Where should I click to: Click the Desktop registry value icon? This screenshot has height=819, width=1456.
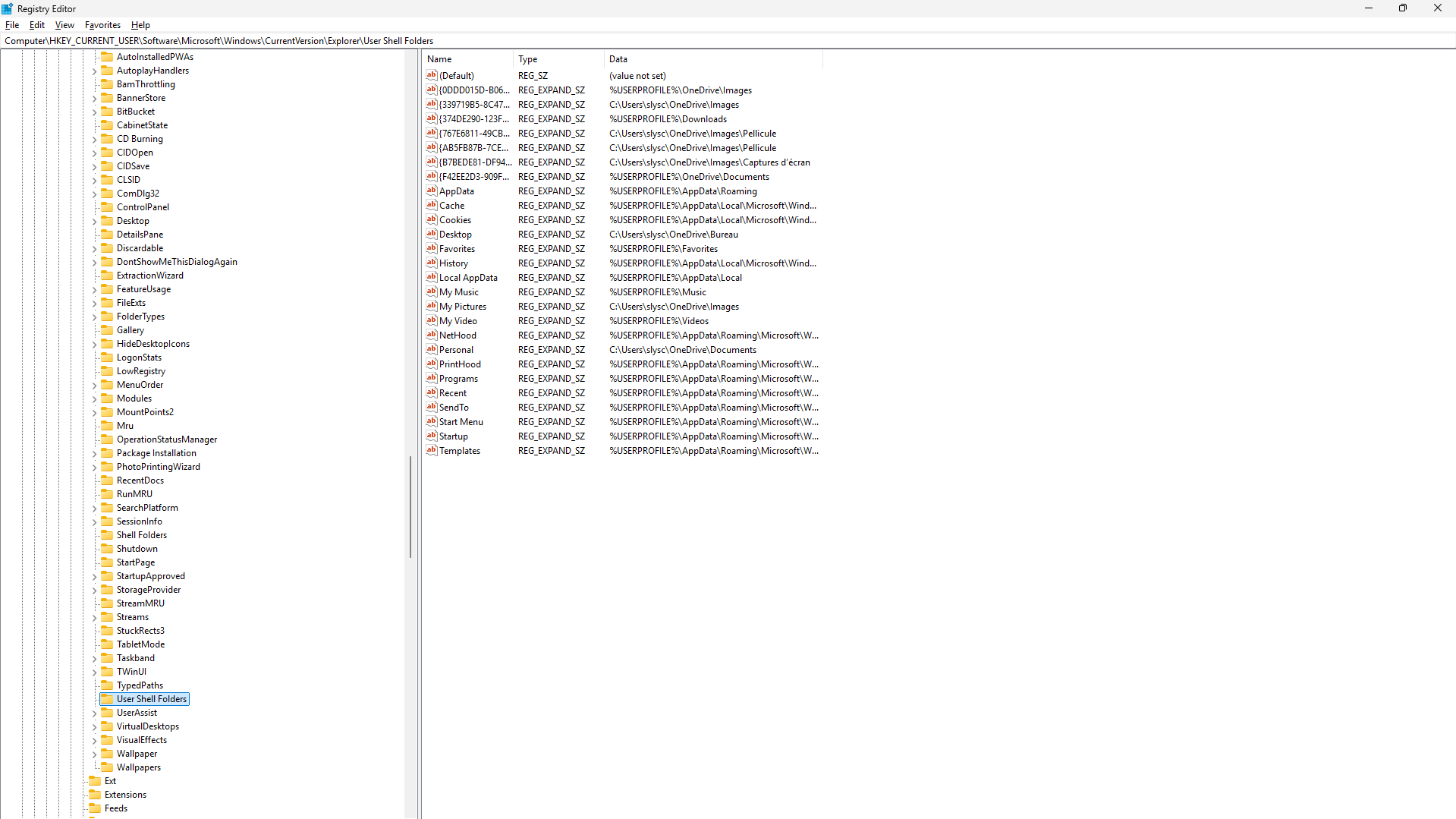point(432,235)
